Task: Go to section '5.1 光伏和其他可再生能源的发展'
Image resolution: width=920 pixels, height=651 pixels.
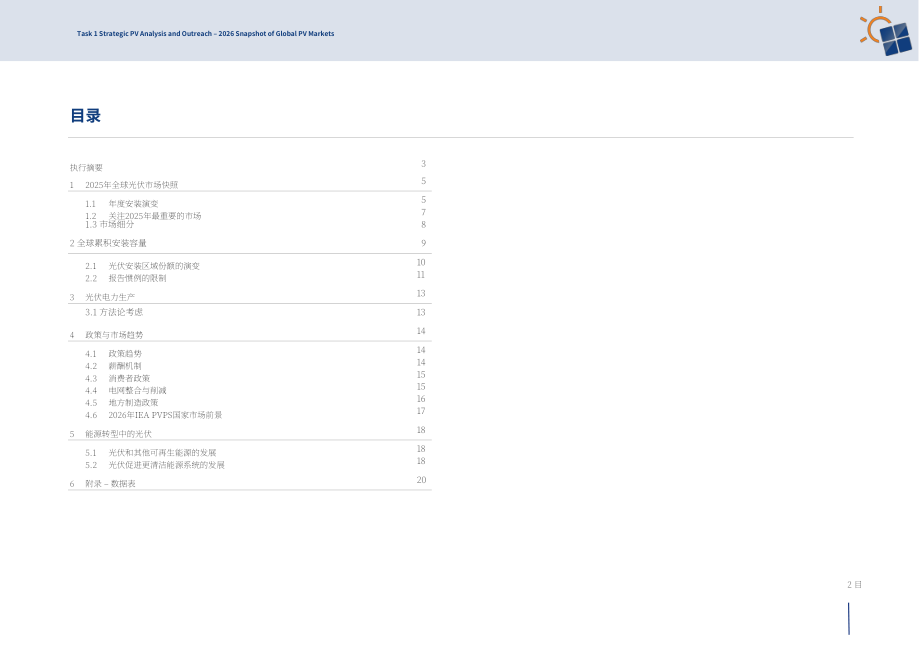Action: click(151, 453)
